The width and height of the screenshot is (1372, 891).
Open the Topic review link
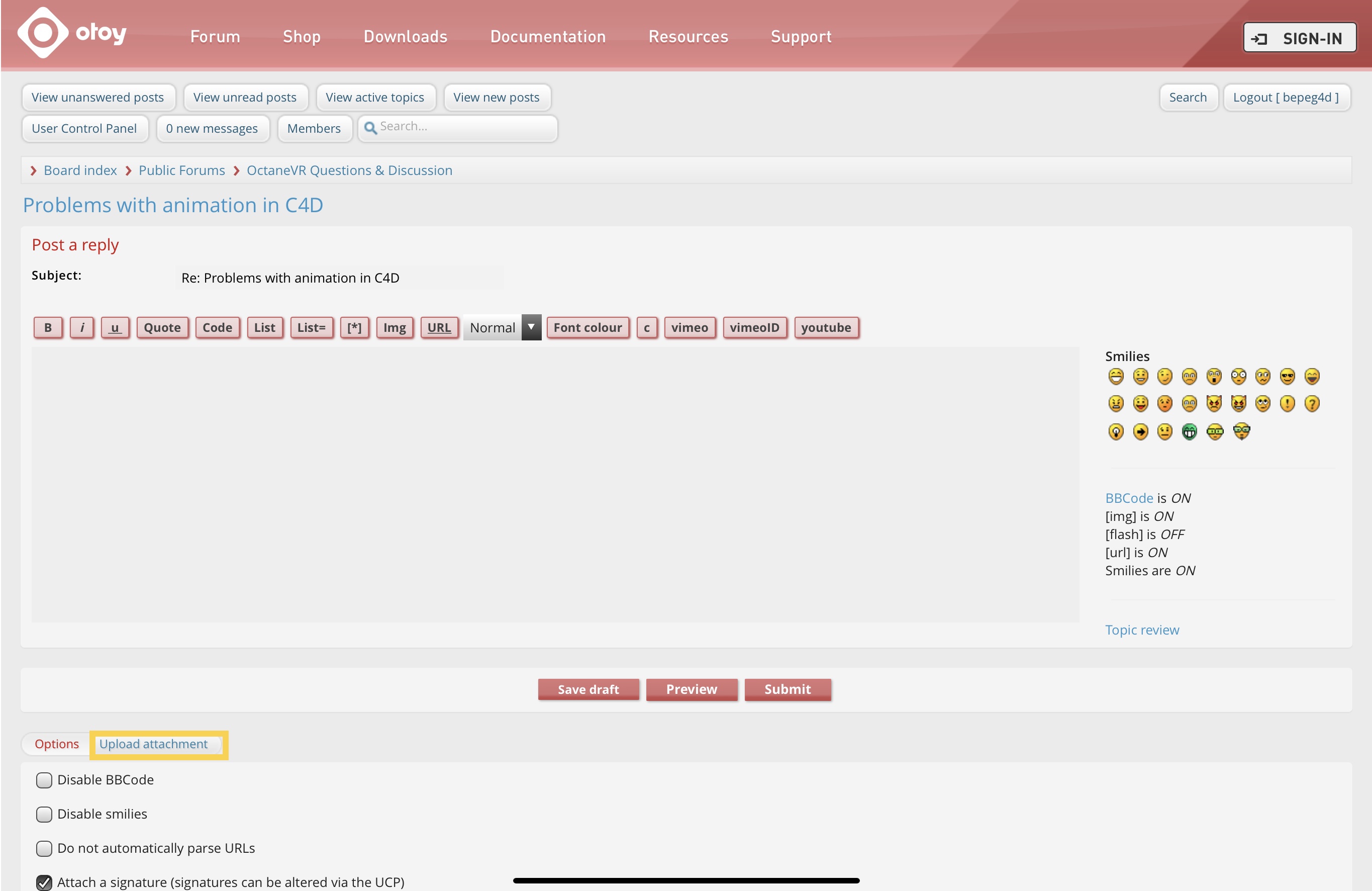1141,630
